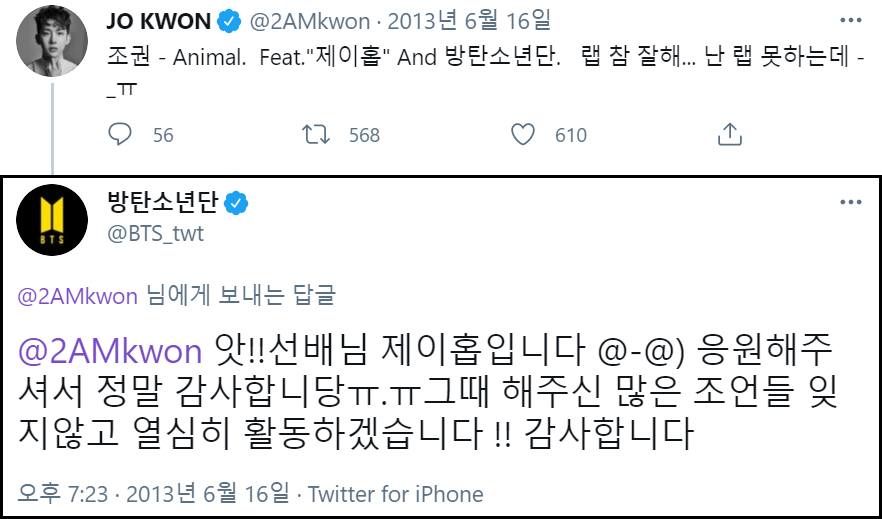Screen dimensions: 882x519
Task: Click the verified badge next to JO KWON
Action: 229,22
